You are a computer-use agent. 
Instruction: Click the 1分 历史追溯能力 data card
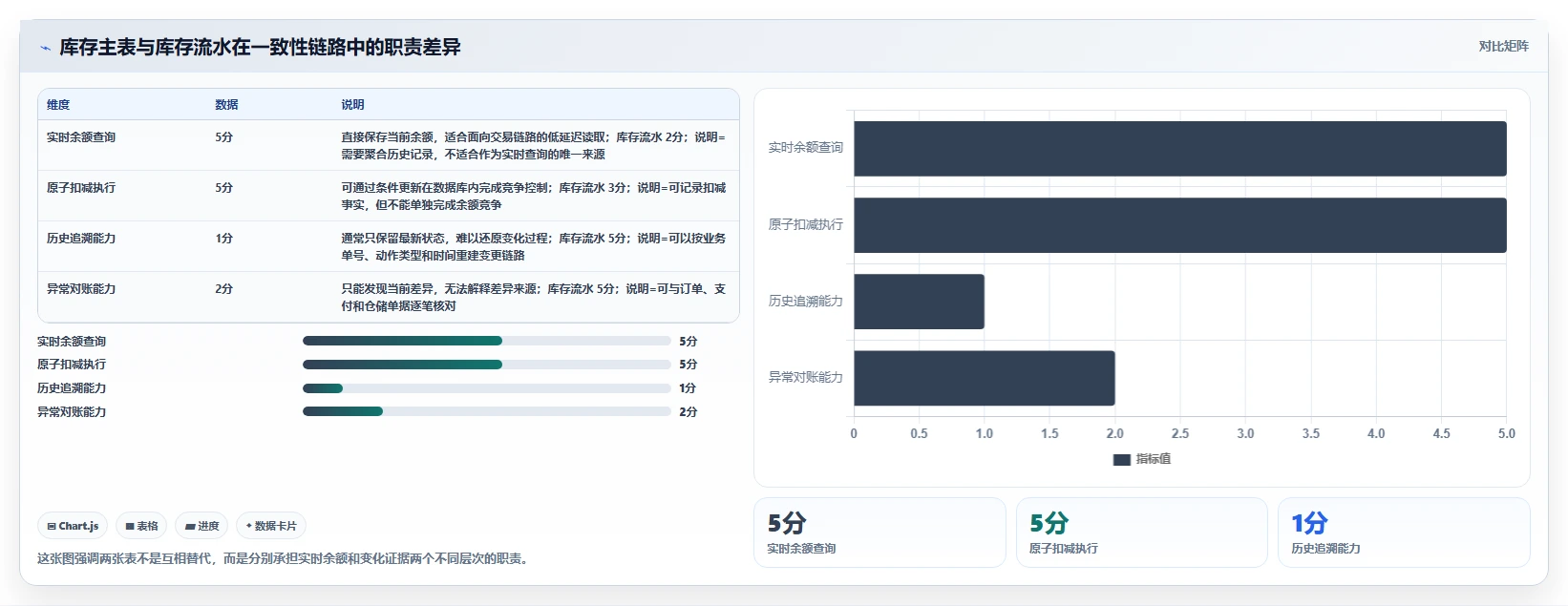point(1404,533)
